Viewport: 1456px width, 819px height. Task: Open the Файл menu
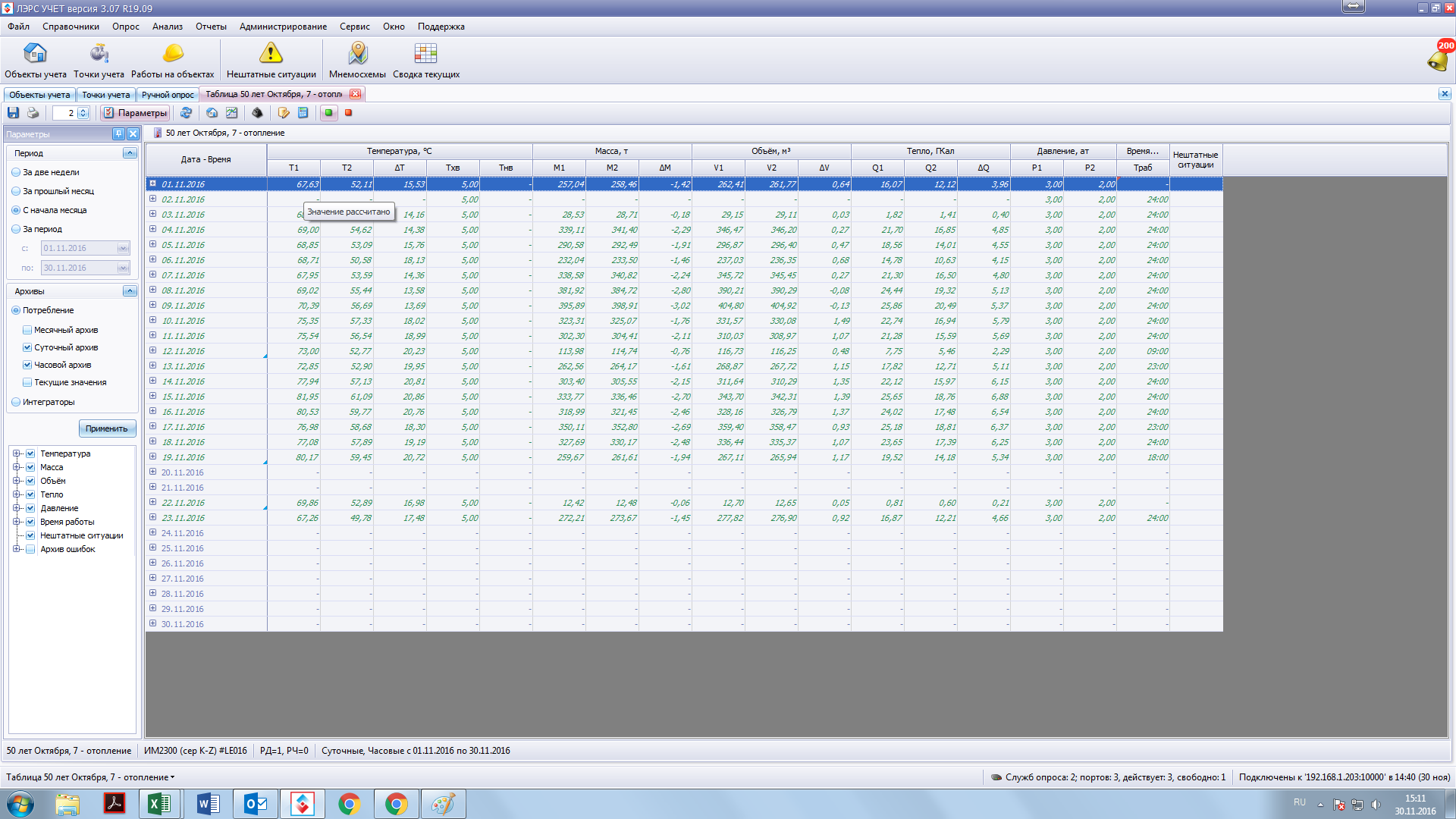pos(19,27)
